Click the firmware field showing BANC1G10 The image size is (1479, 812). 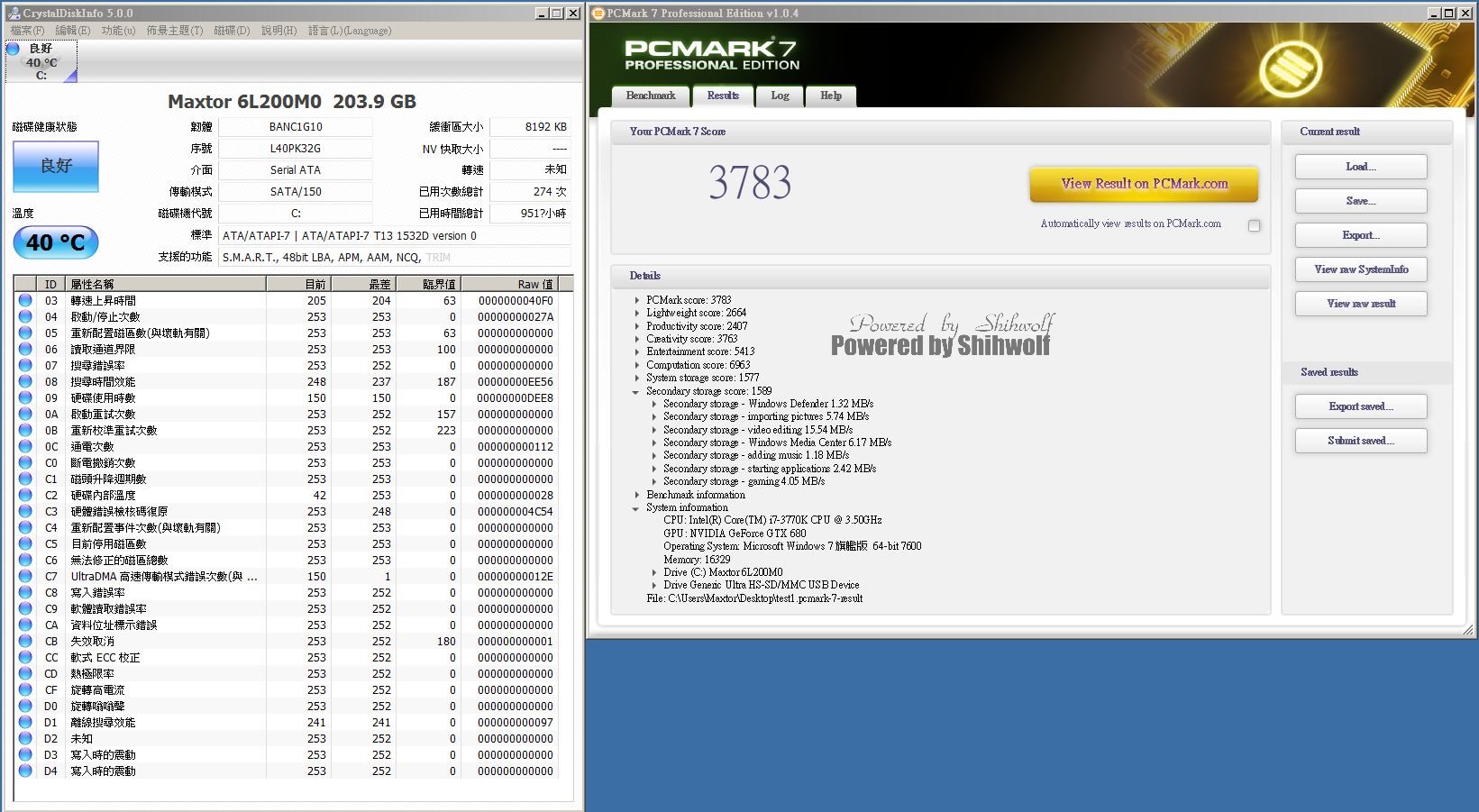pyautogui.click(x=296, y=127)
